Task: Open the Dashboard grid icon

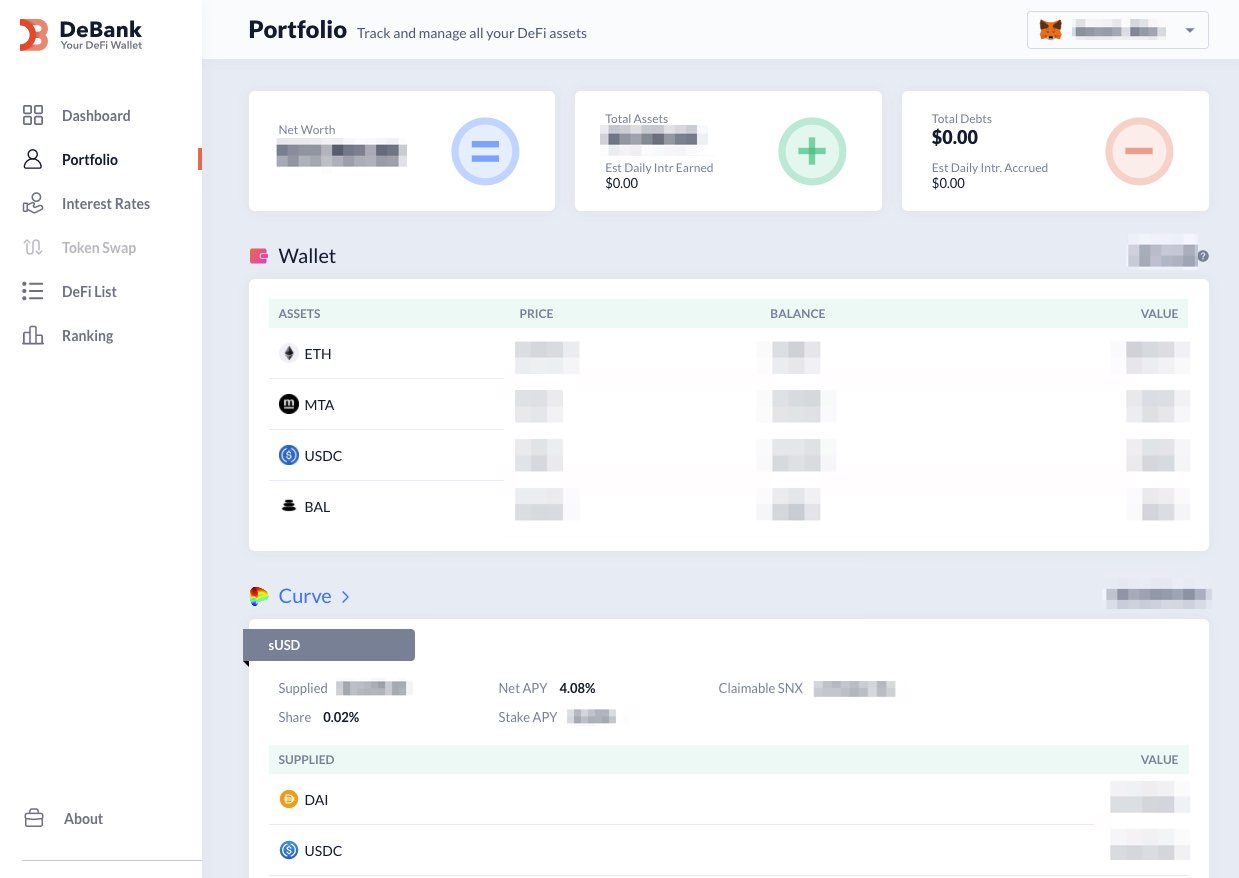Action: point(33,115)
